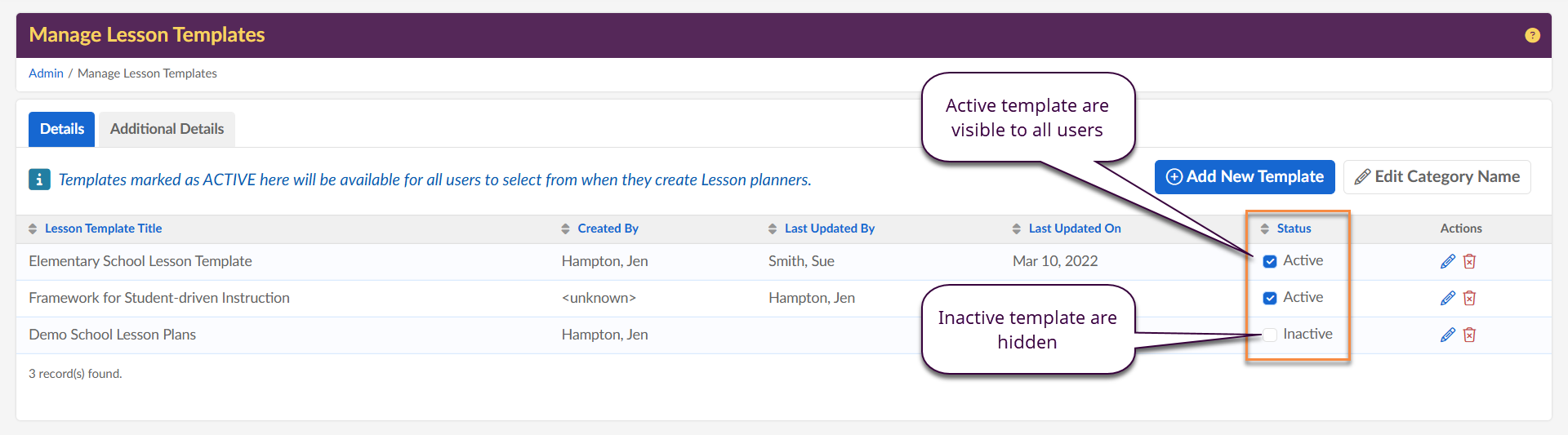The image size is (1568, 435).
Task: Click the help question mark icon
Action: pyautogui.click(x=1532, y=35)
